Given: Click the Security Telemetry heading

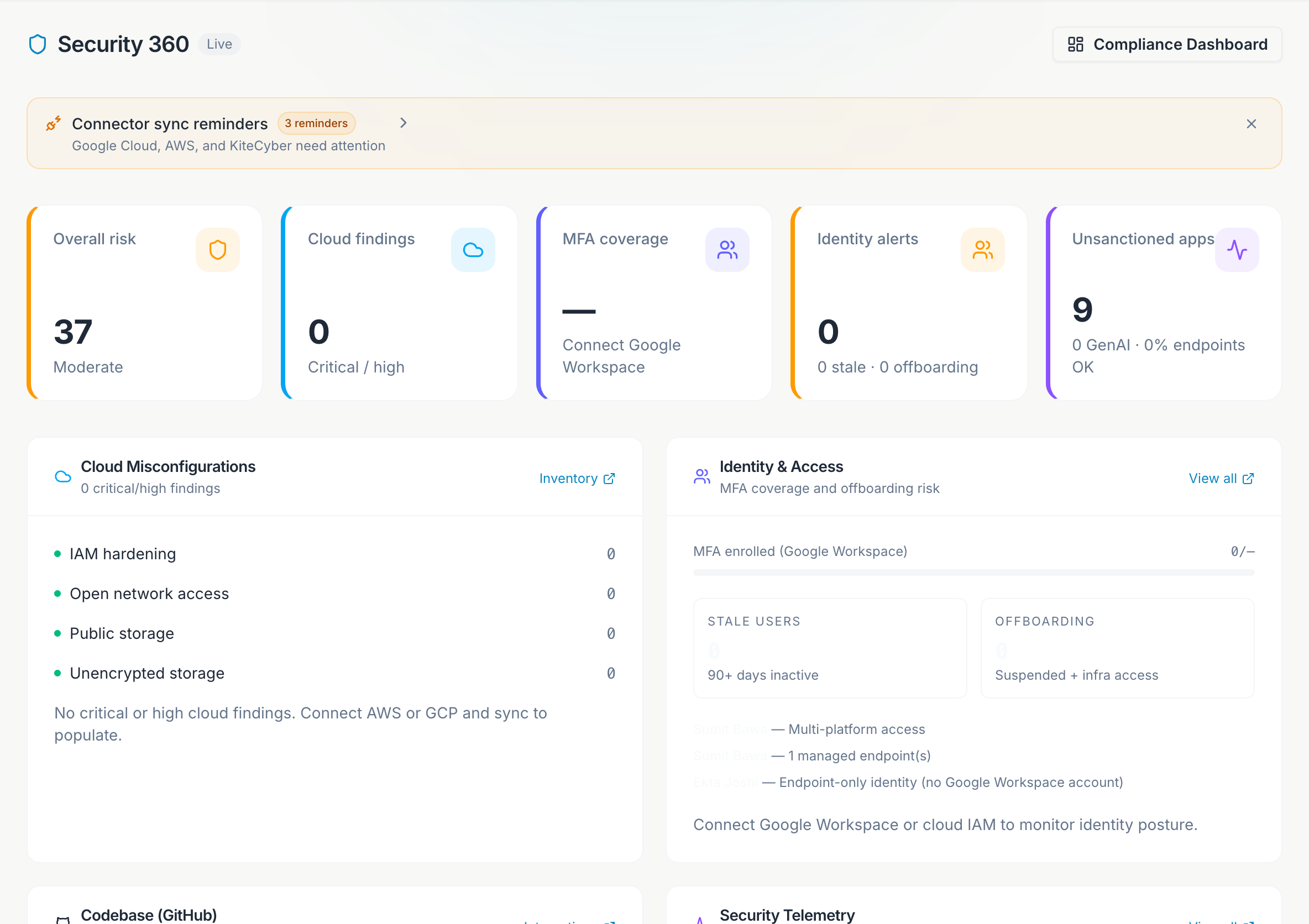Looking at the screenshot, I should pos(787,915).
